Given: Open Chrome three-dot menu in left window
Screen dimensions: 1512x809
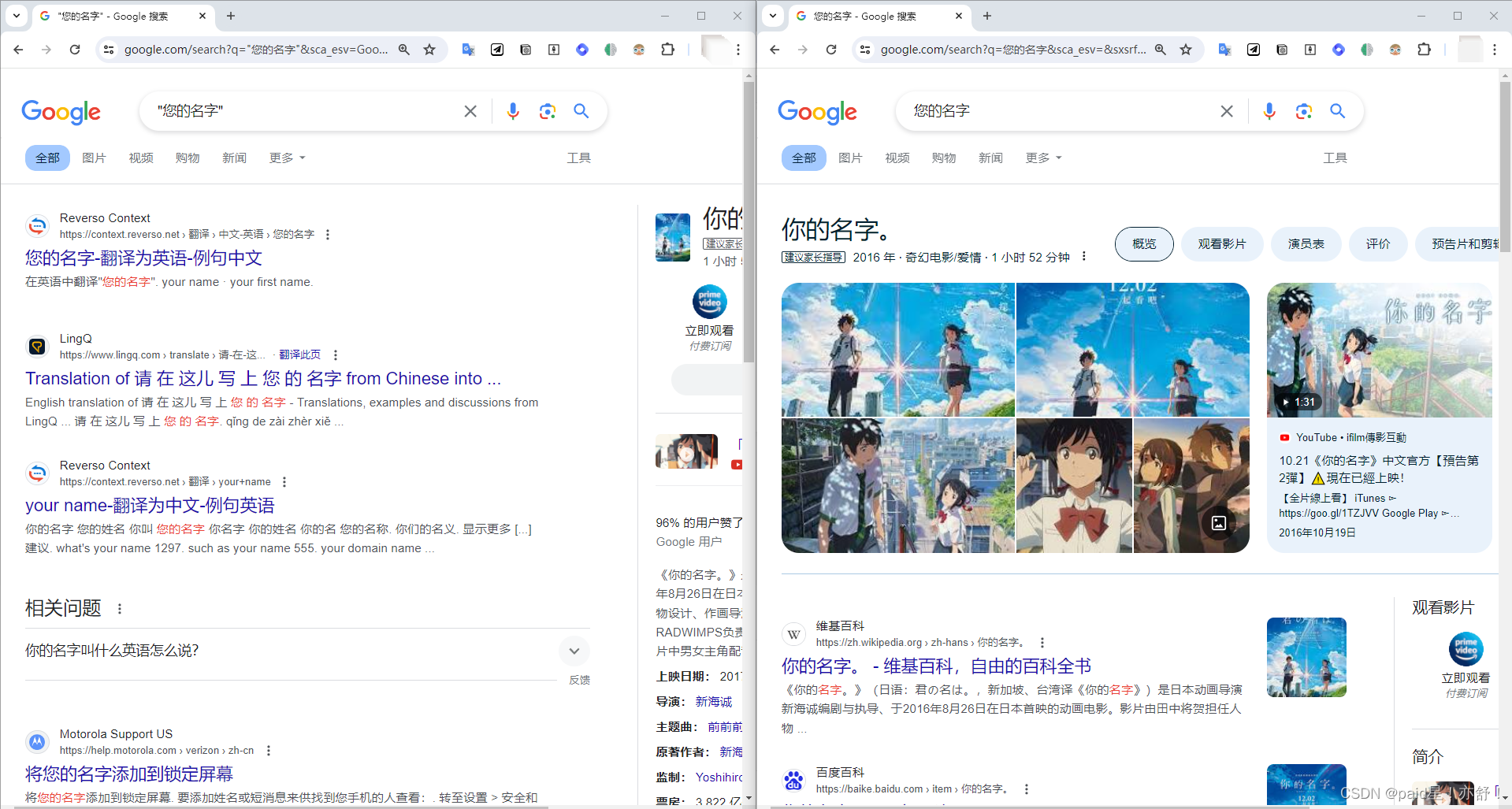Looking at the screenshot, I should click(x=738, y=50).
